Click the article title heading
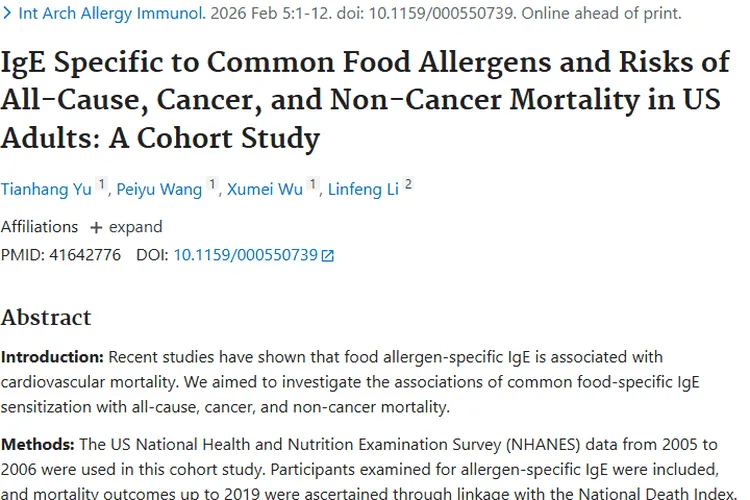This screenshot has width=750, height=500. point(365,99)
